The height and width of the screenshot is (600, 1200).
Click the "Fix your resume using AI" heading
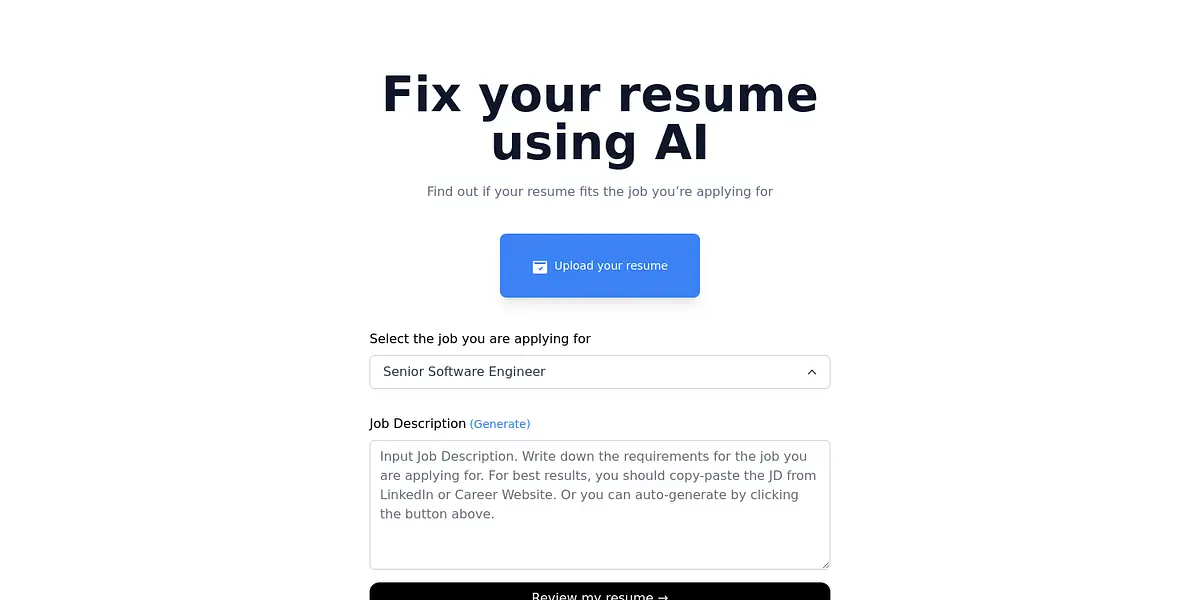point(600,118)
